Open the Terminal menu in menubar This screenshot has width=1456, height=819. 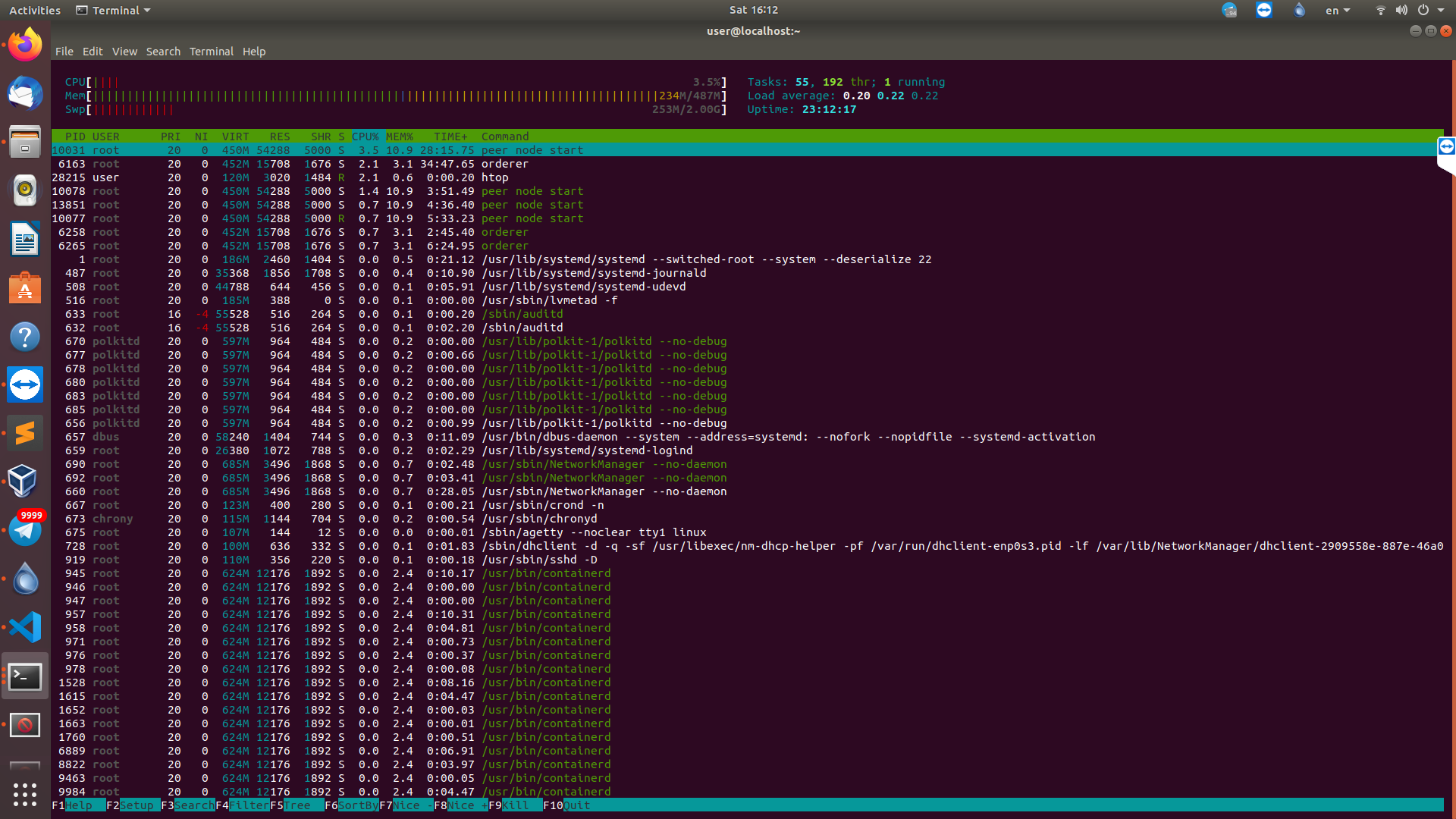click(211, 52)
